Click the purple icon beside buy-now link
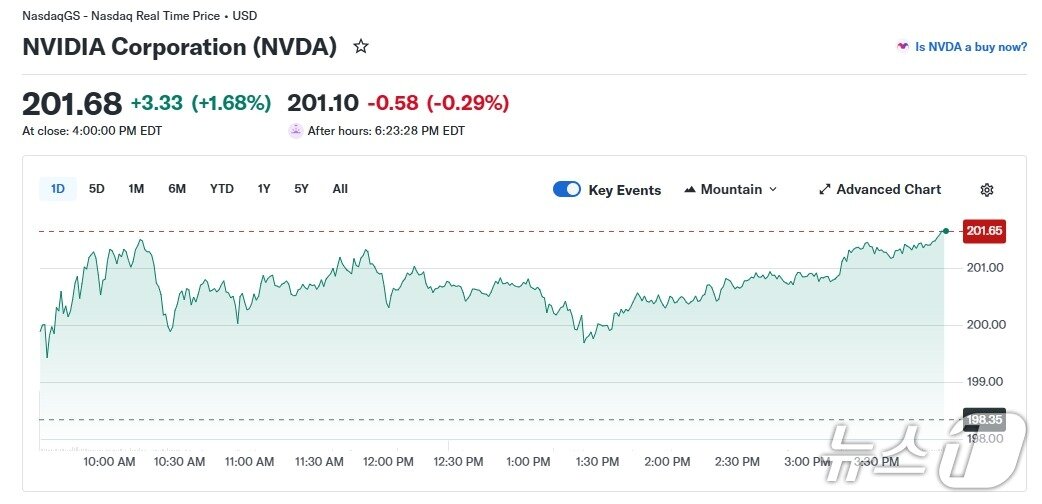Viewport: 1042px width, 504px height. click(x=903, y=47)
